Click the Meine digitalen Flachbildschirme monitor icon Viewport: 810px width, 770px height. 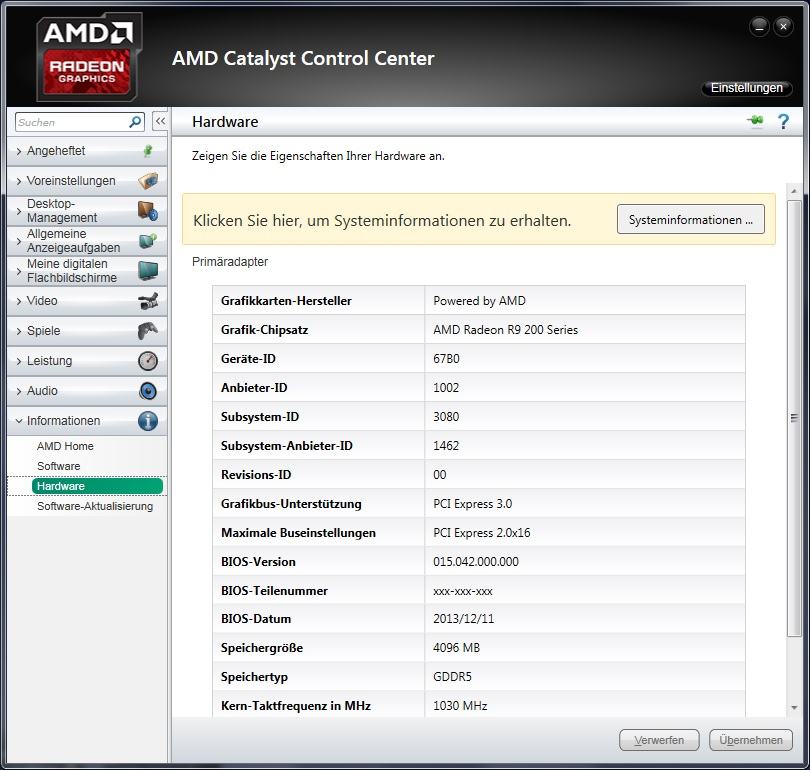coord(148,271)
